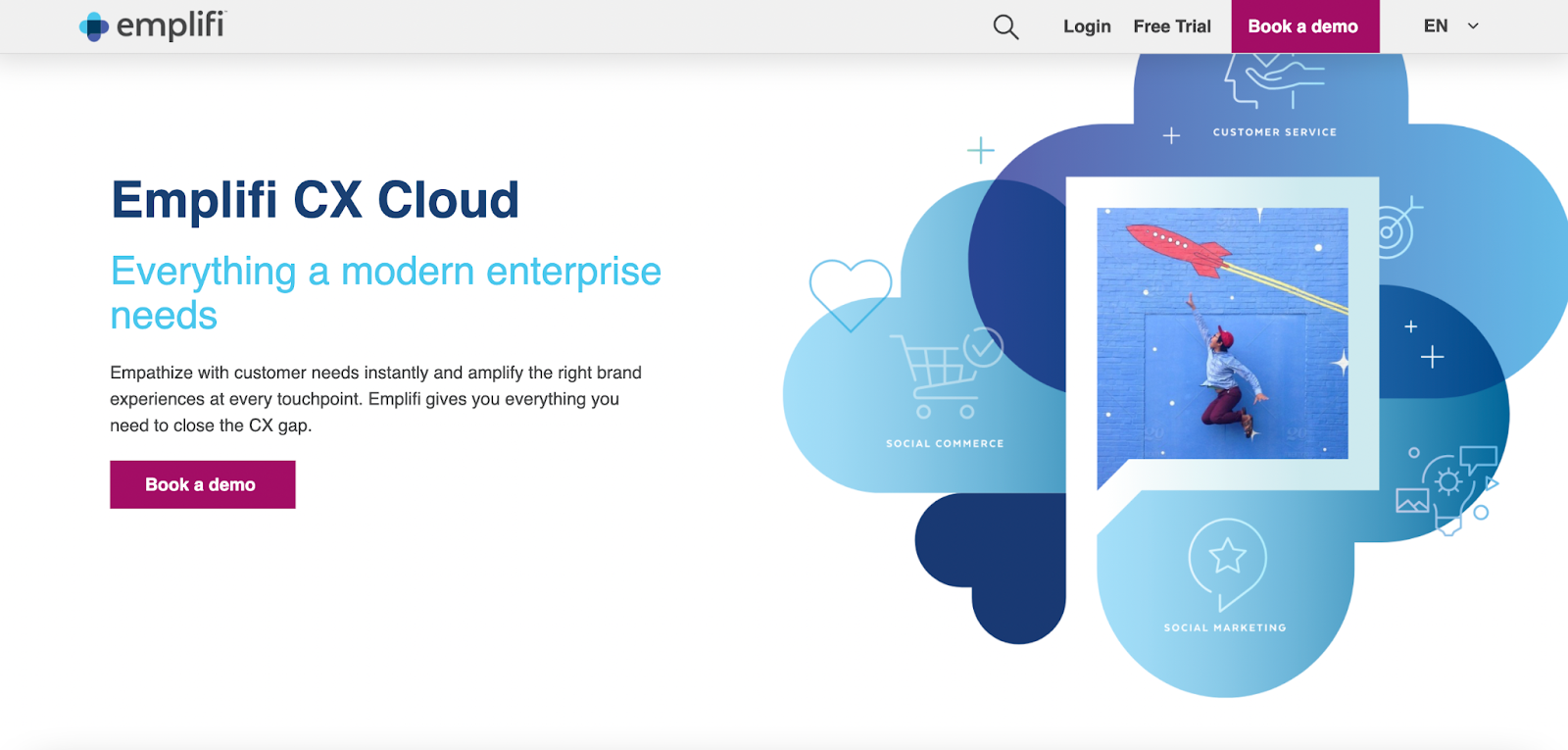Click the 'Empathize with customer needs' paragraph
The image size is (1568, 750).
click(375, 399)
